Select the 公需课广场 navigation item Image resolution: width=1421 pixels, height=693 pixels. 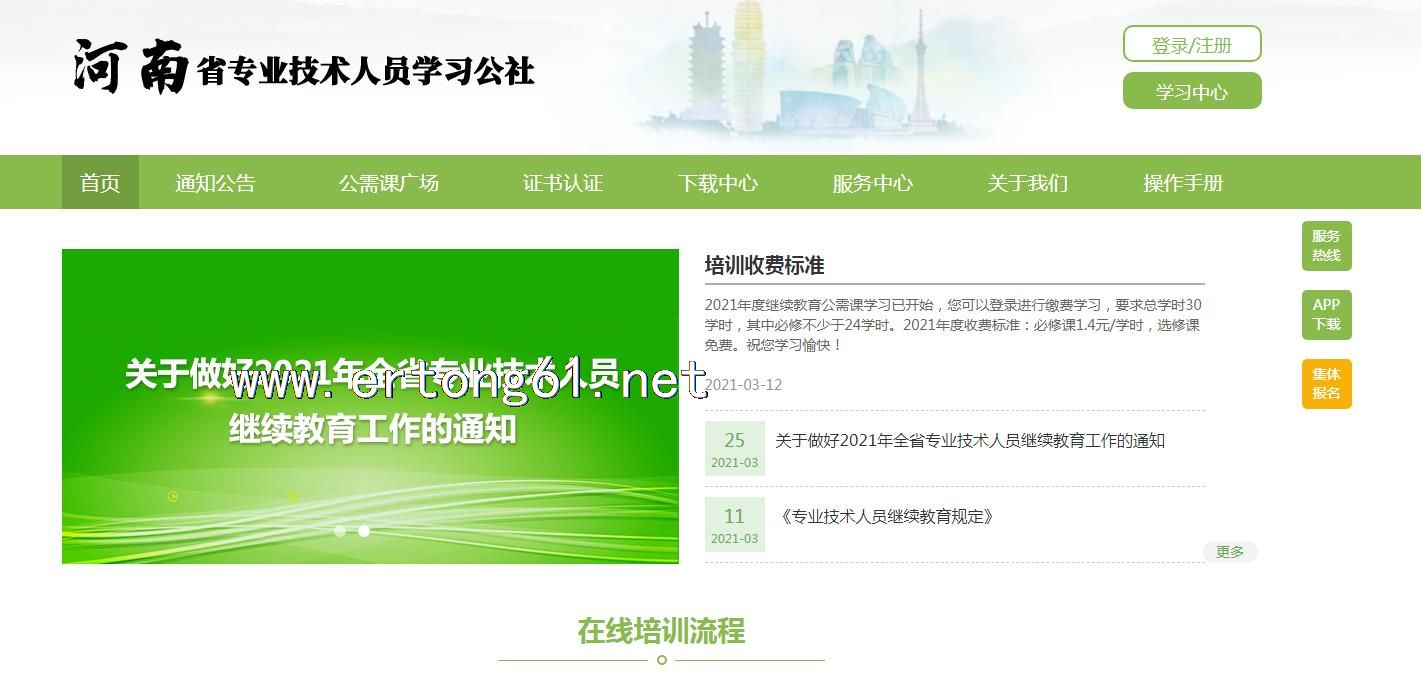pos(388,183)
